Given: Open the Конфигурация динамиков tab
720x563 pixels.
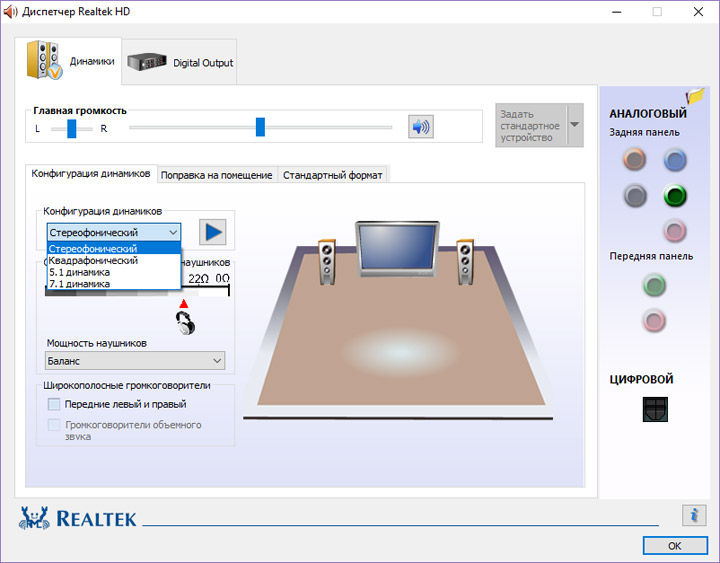Looking at the screenshot, I should 91,174.
